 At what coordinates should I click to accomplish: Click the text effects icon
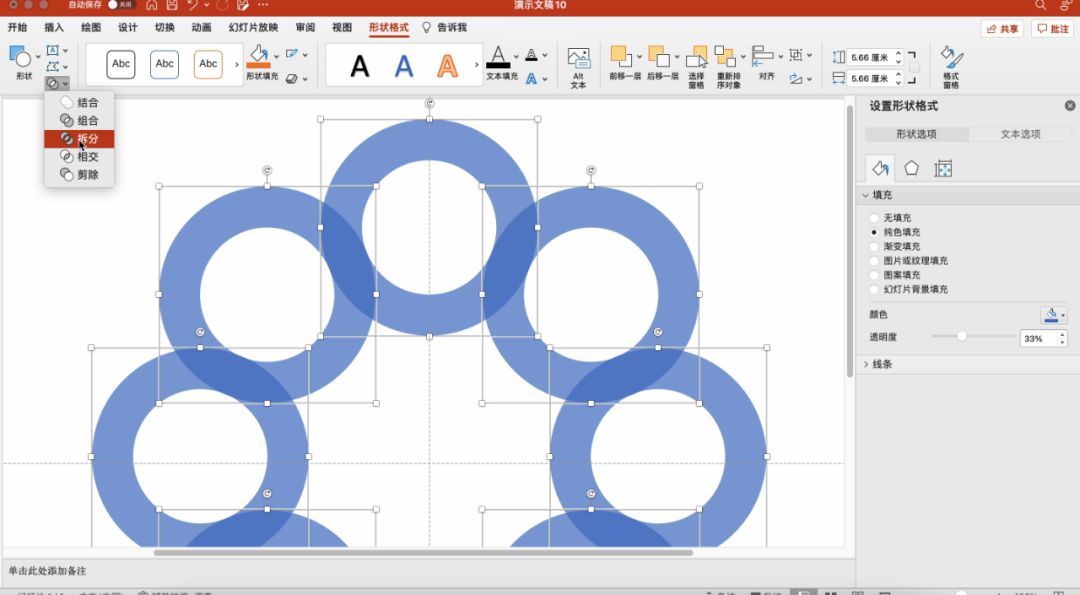[531, 79]
